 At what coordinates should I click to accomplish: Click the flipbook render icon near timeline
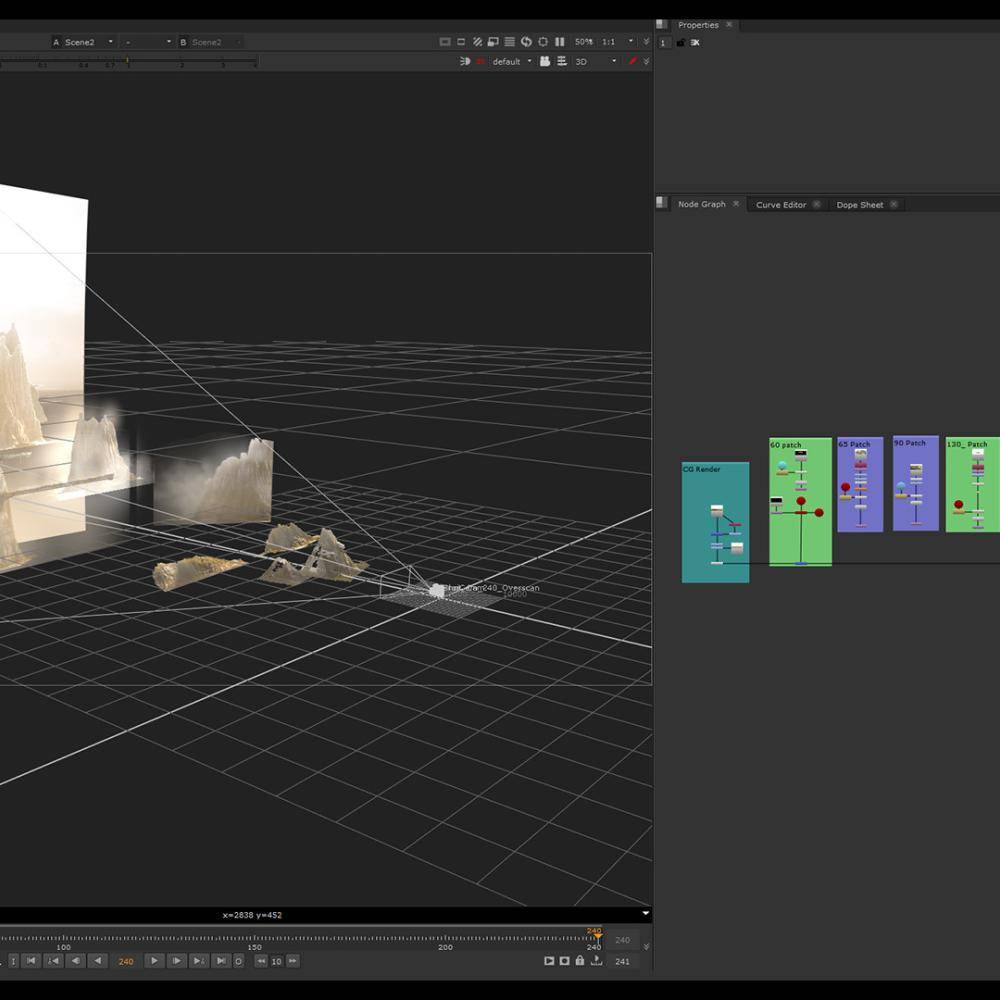(550, 961)
